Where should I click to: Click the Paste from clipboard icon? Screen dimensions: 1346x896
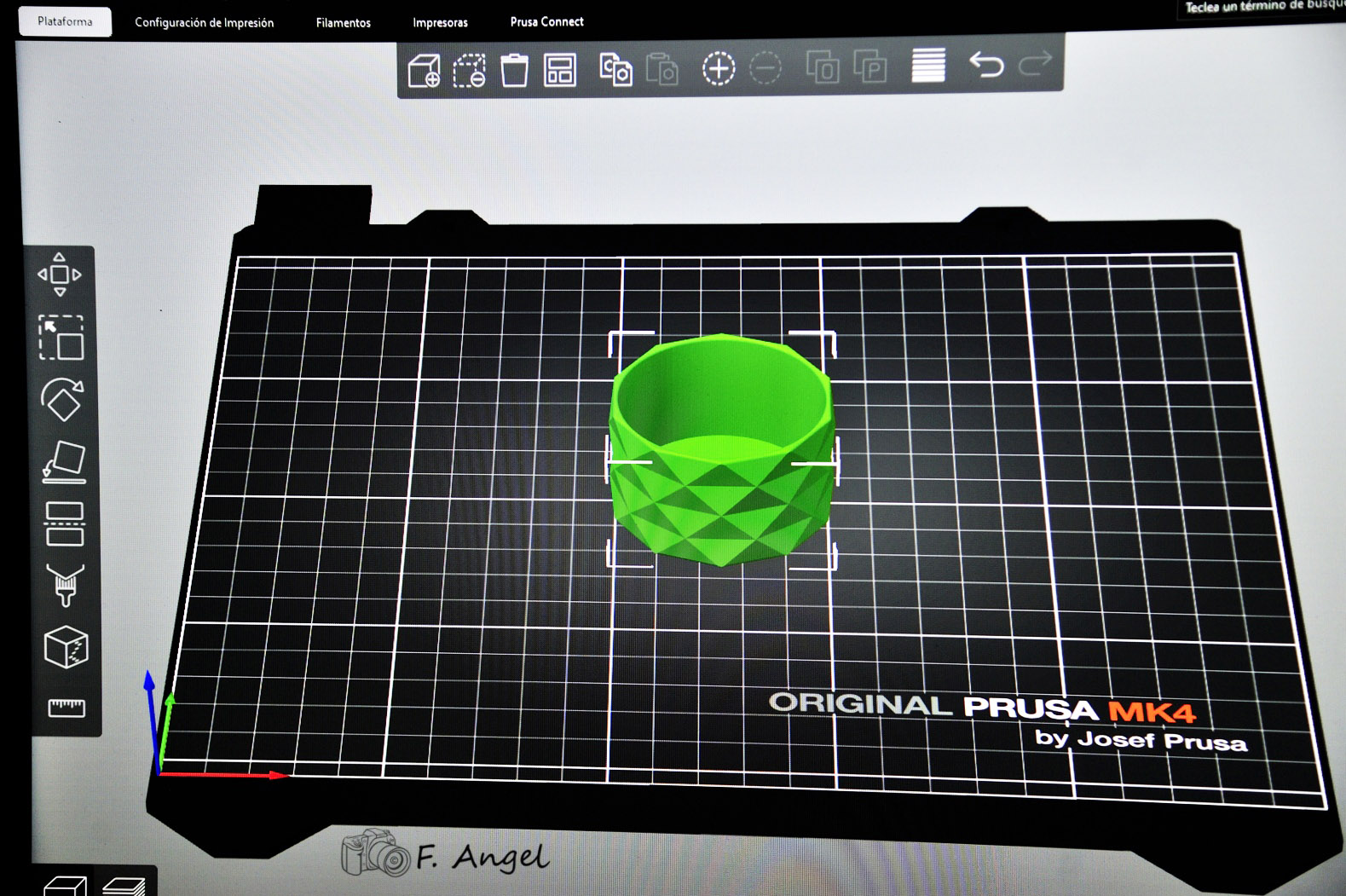pyautogui.click(x=661, y=69)
